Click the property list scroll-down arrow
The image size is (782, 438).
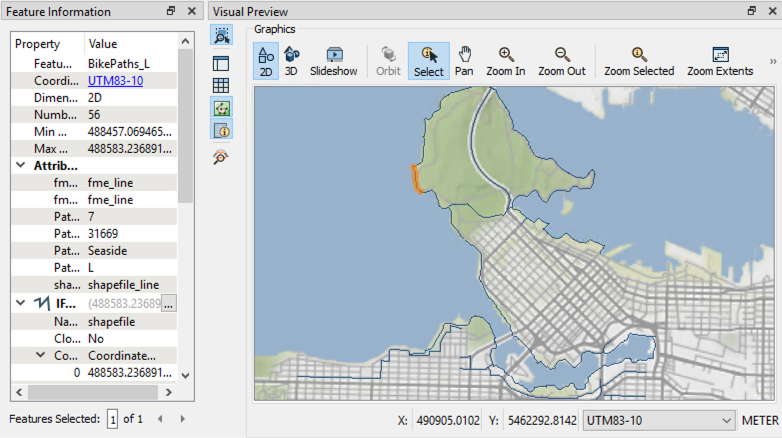[x=186, y=376]
